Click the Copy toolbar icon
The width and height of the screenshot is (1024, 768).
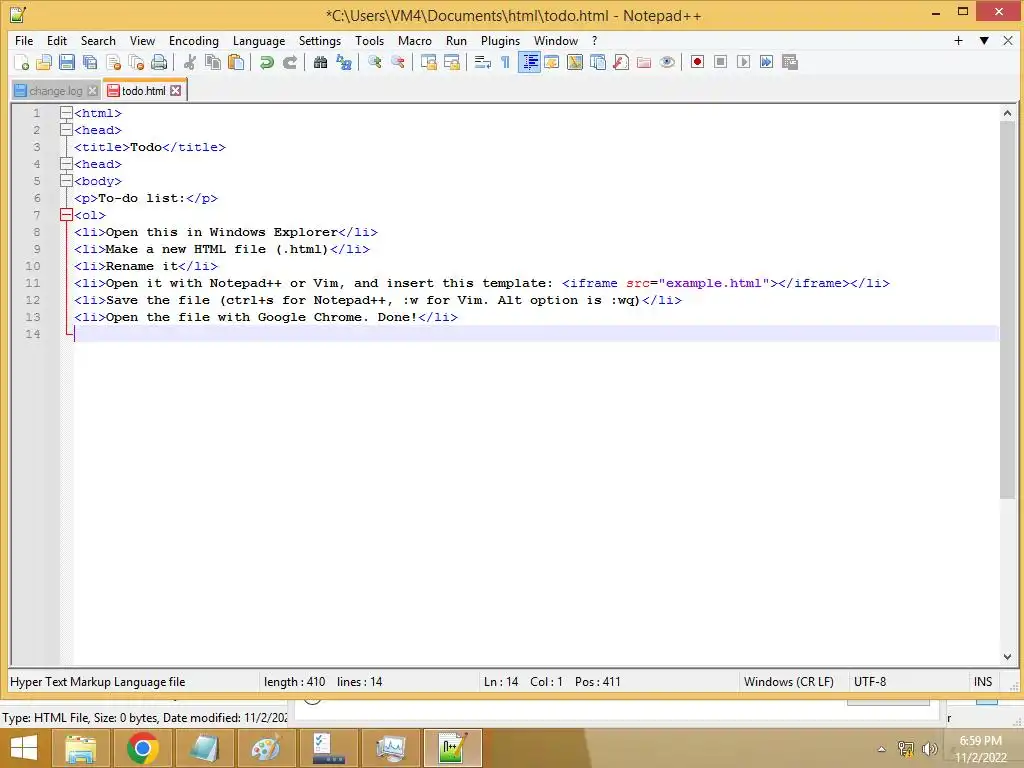point(213,62)
